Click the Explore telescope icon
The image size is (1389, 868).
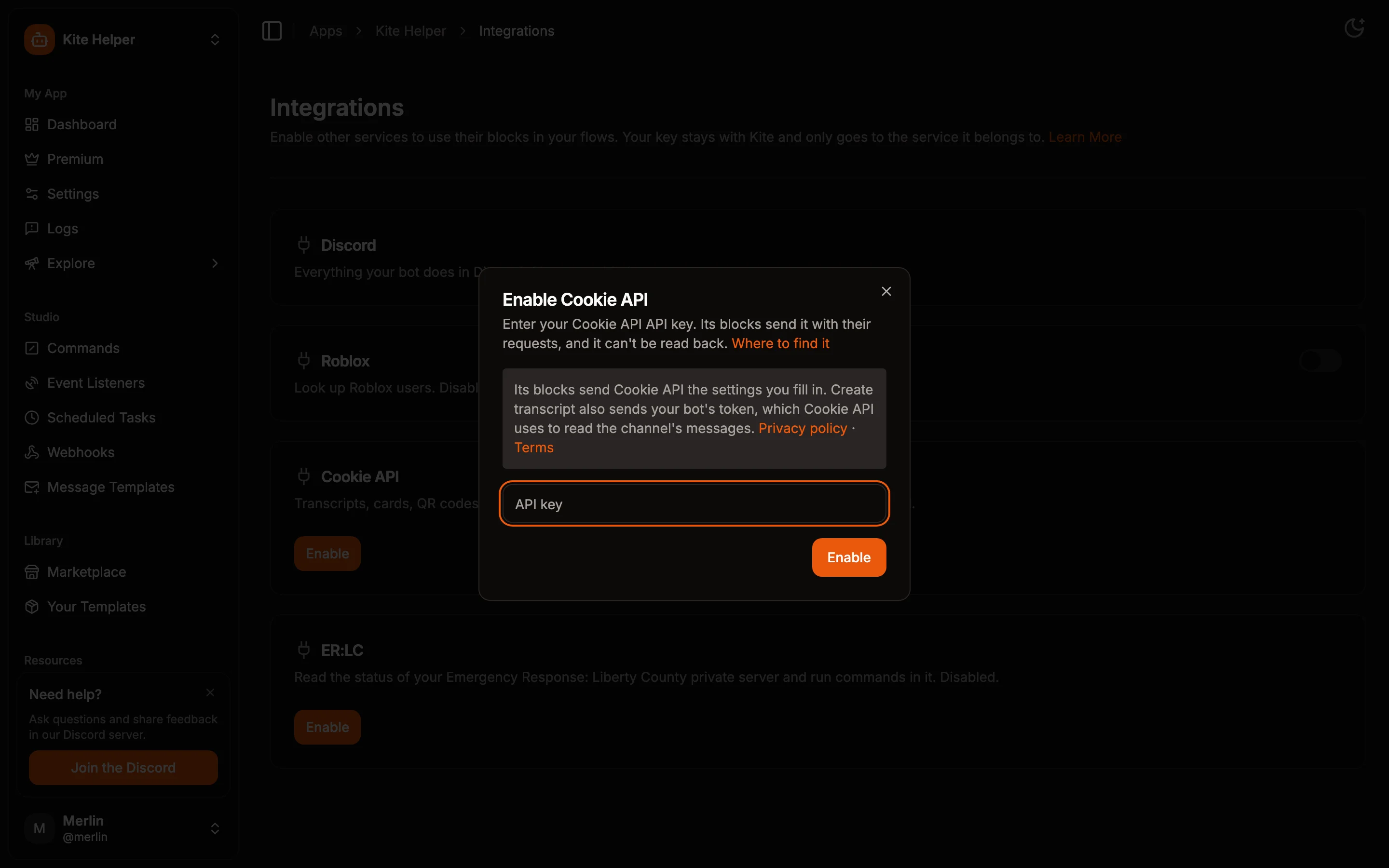[x=31, y=263]
